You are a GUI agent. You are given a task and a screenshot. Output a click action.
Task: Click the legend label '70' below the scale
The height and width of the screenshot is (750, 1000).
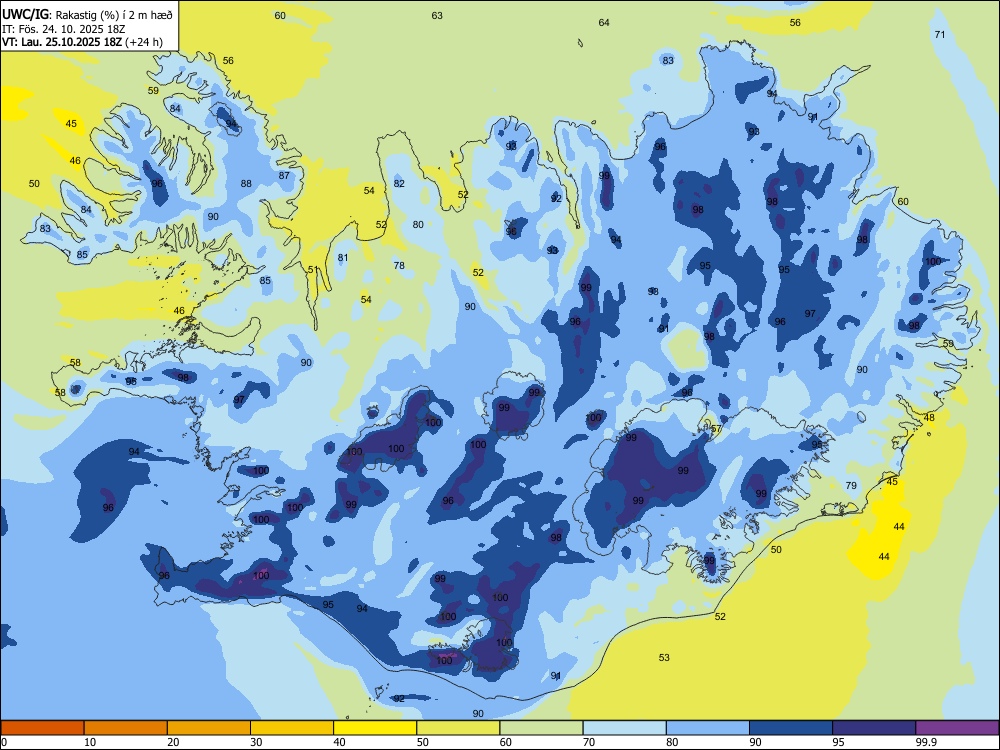(x=589, y=742)
